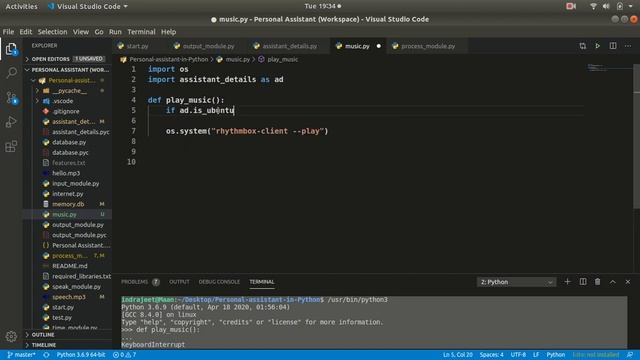Collapse the Personal Assistant workspace section

pos(67,70)
